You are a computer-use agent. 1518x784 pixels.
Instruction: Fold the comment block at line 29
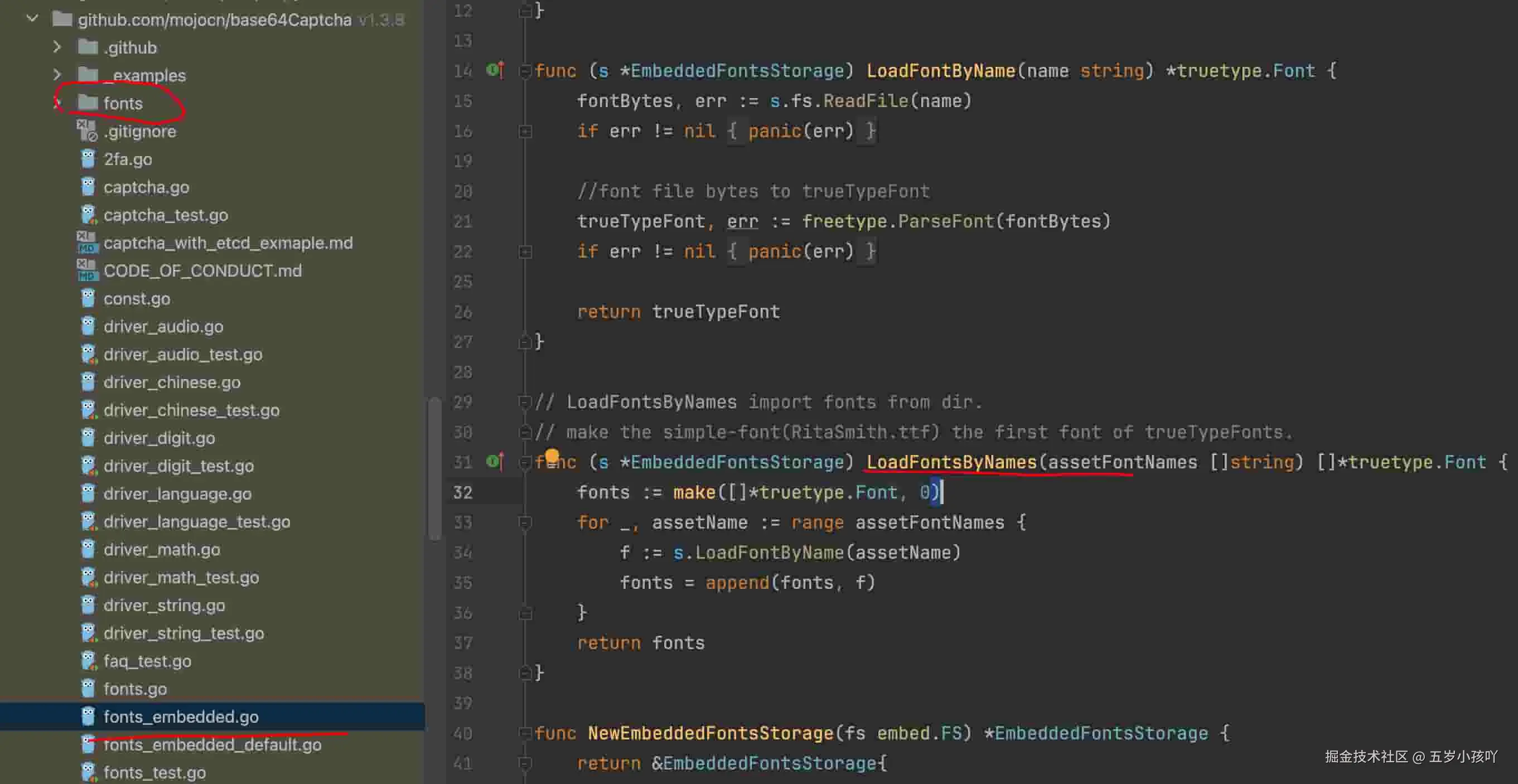coord(524,402)
